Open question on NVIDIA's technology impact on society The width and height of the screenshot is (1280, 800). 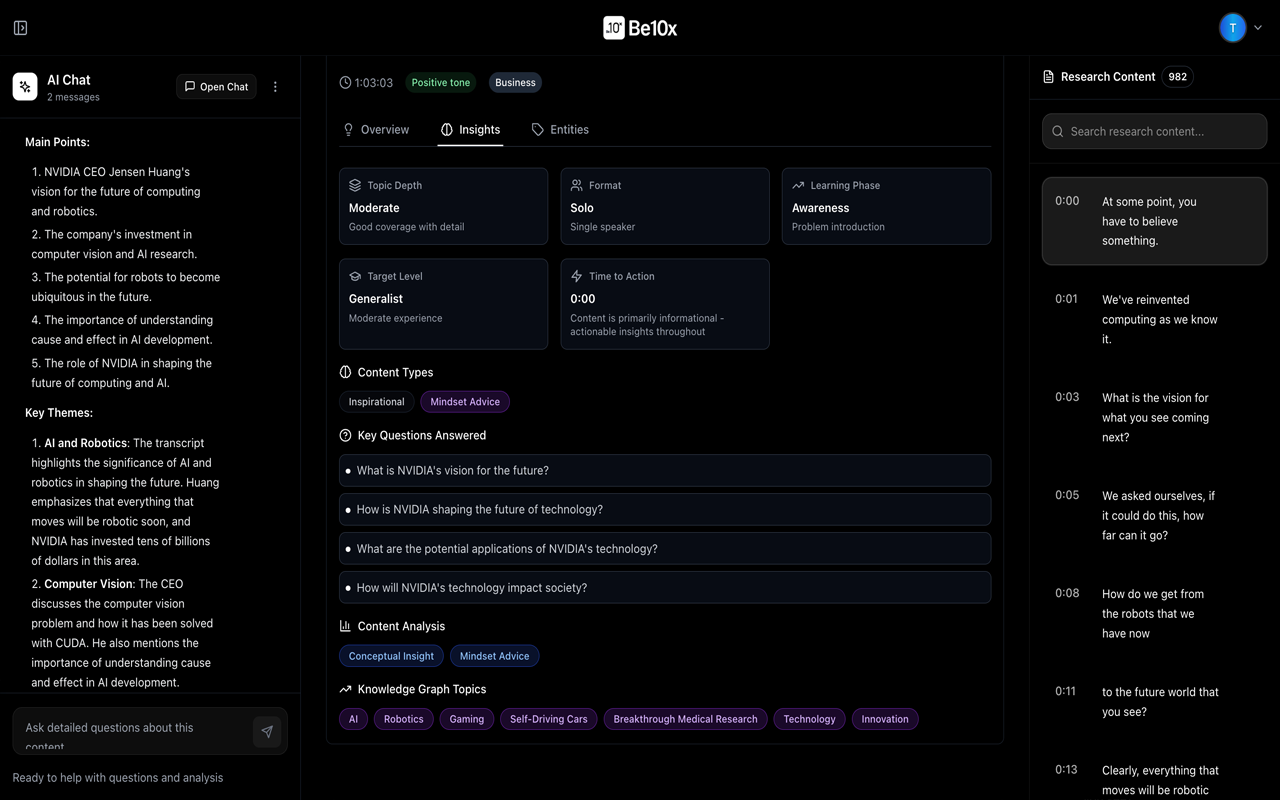665,587
